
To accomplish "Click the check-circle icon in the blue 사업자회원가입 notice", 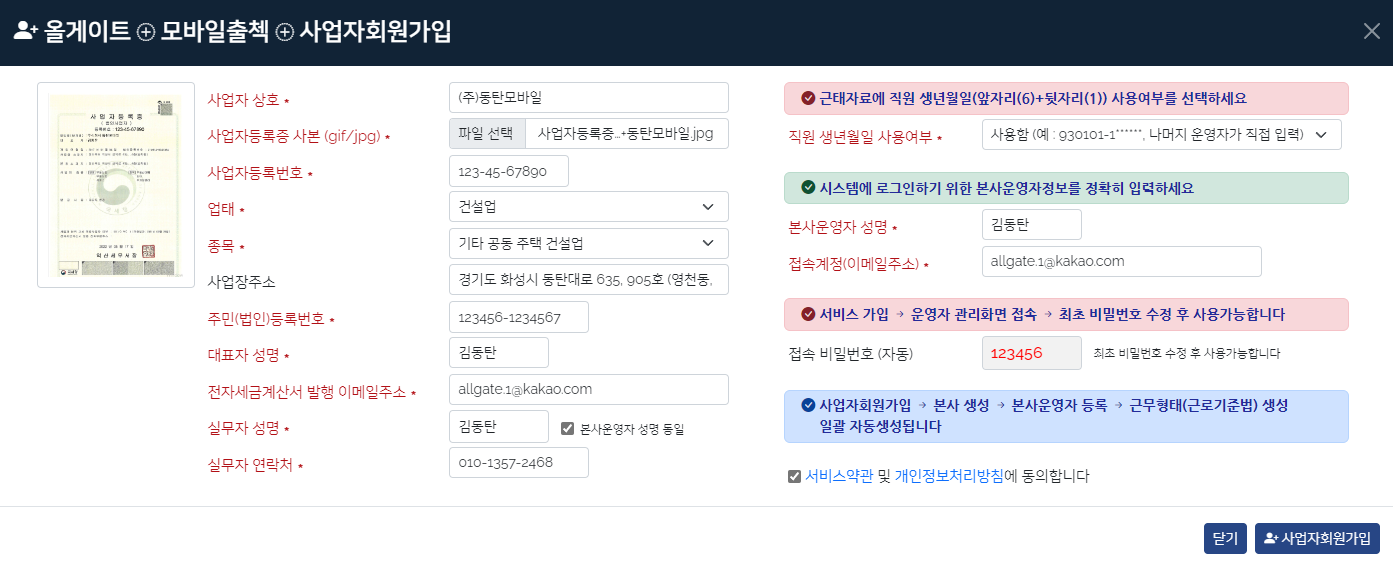I will tap(808, 405).
